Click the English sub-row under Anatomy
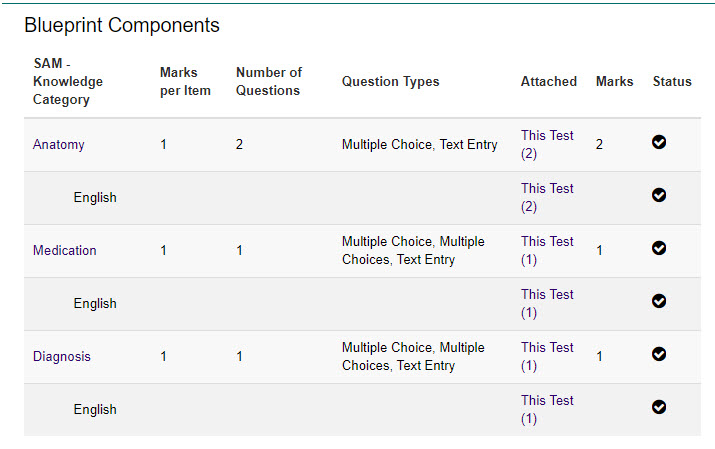The image size is (715, 449). click(95, 198)
